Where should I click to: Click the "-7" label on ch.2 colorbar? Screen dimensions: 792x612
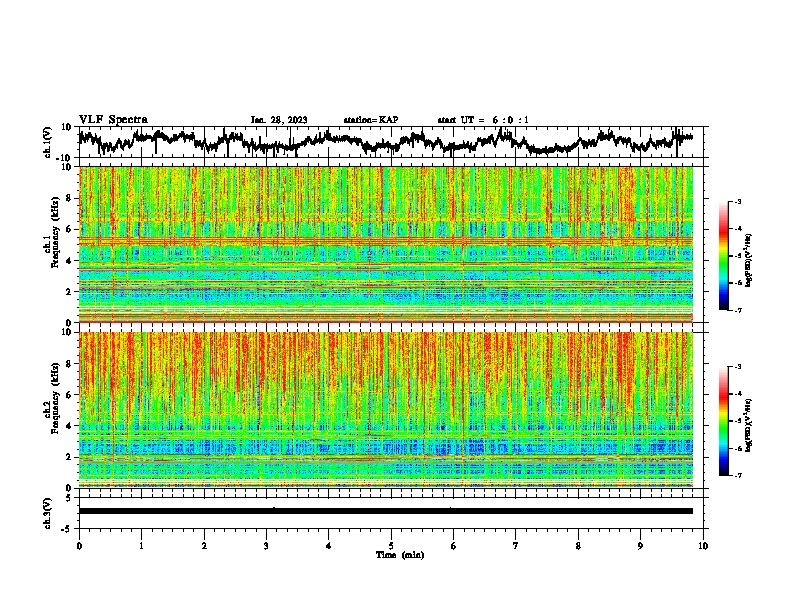737,475
